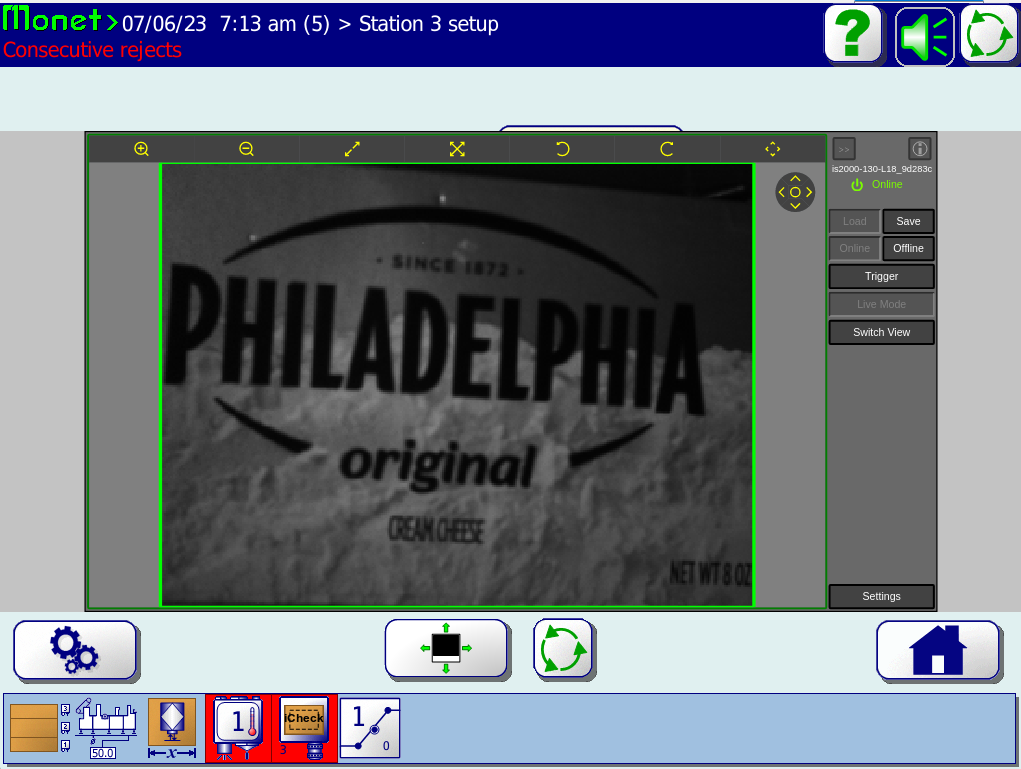Click the image position arrows button
This screenshot has height=769, width=1021.
[446, 649]
